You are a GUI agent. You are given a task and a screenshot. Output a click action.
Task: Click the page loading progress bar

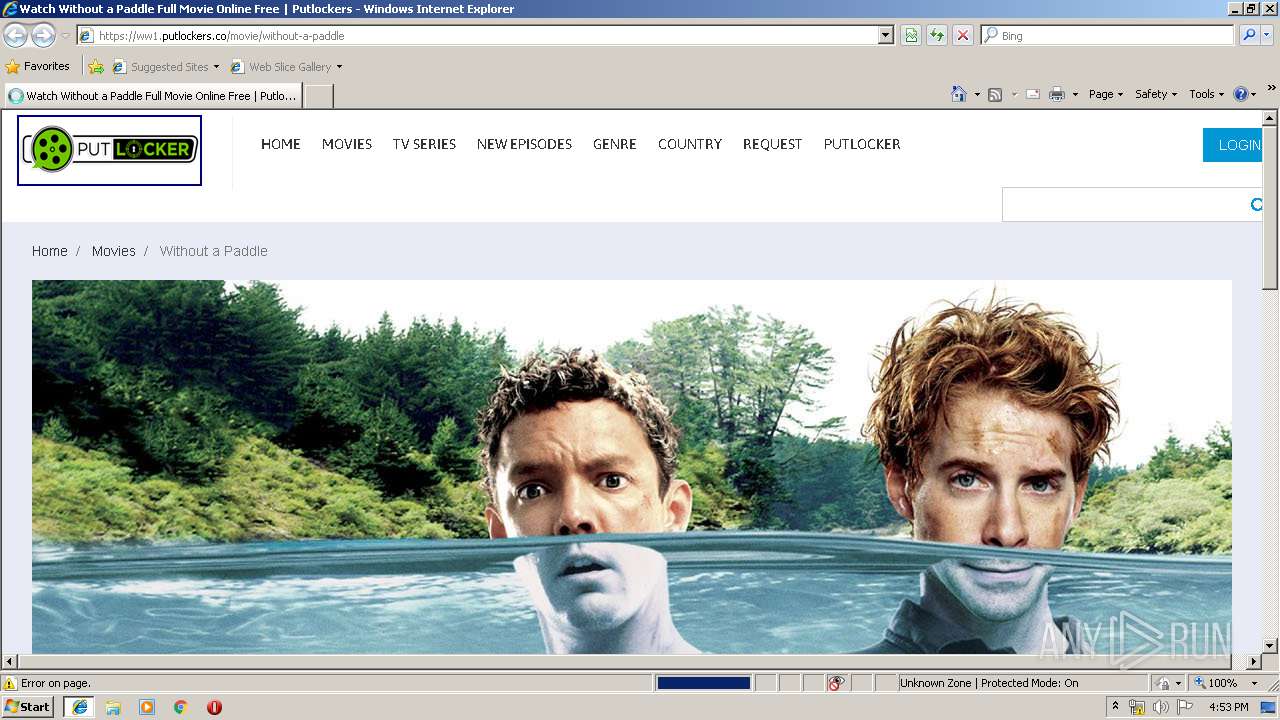pyautogui.click(x=703, y=683)
